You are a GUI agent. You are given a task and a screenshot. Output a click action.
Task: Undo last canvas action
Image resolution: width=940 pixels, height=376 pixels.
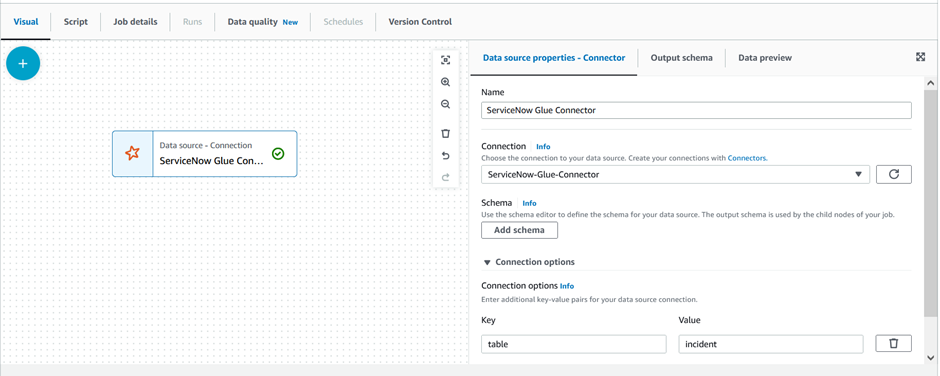445,156
